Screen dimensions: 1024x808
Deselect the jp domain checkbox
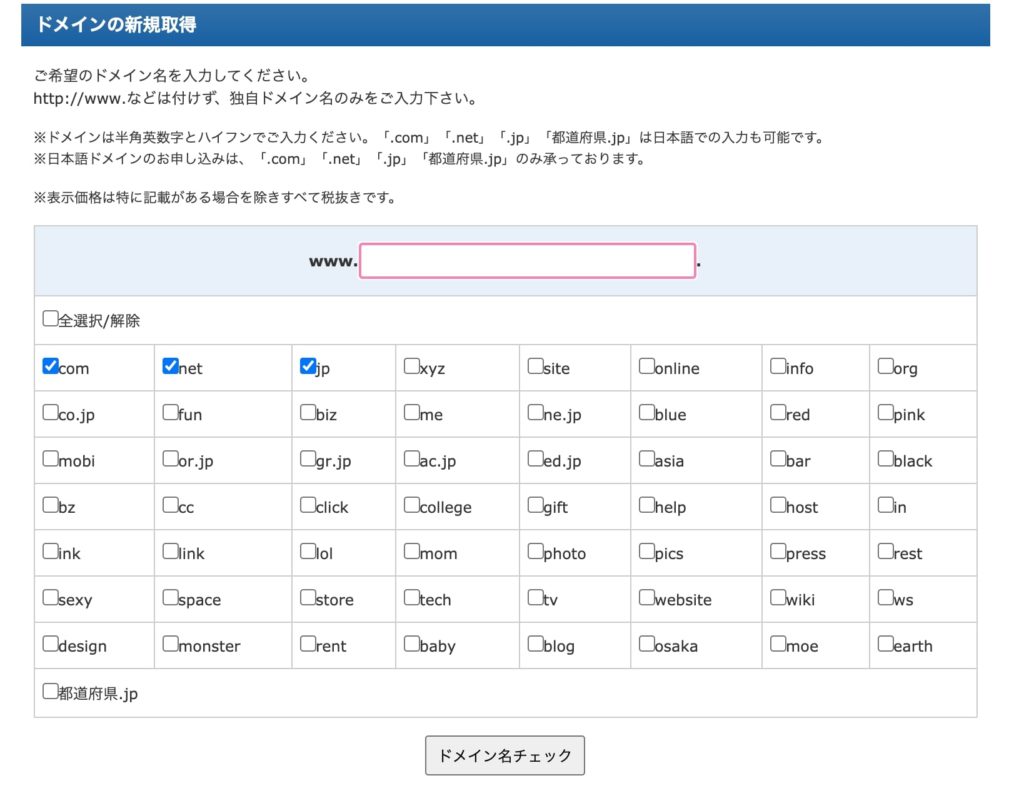tap(308, 366)
